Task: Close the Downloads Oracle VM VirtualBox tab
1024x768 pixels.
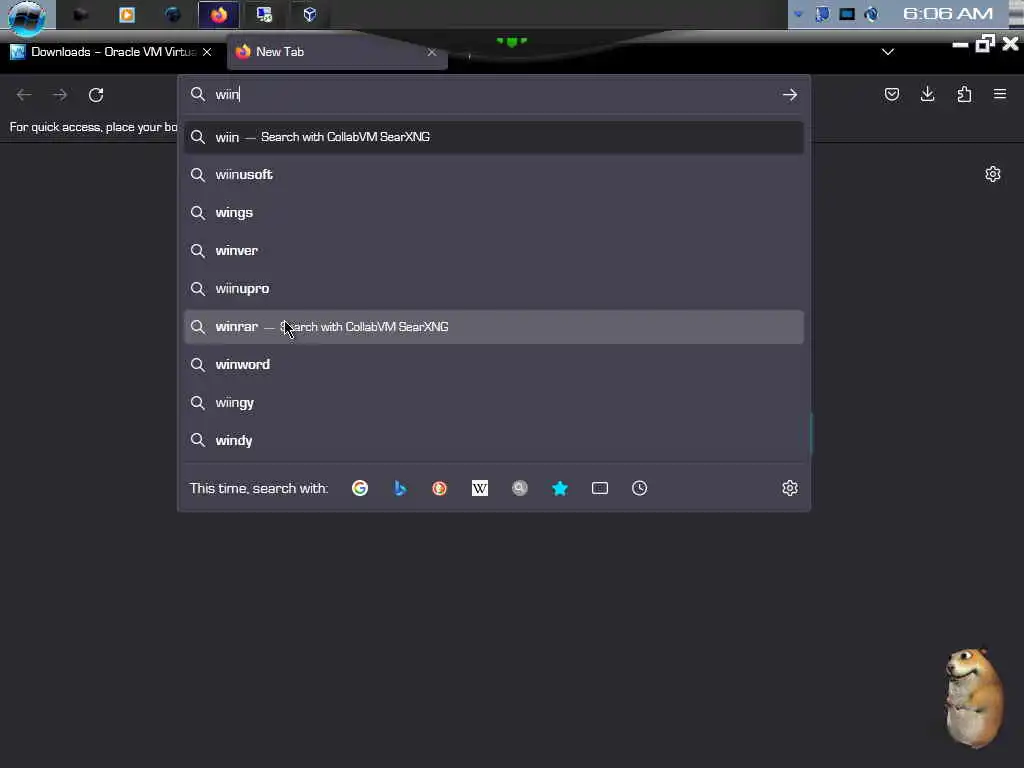Action: [x=206, y=52]
